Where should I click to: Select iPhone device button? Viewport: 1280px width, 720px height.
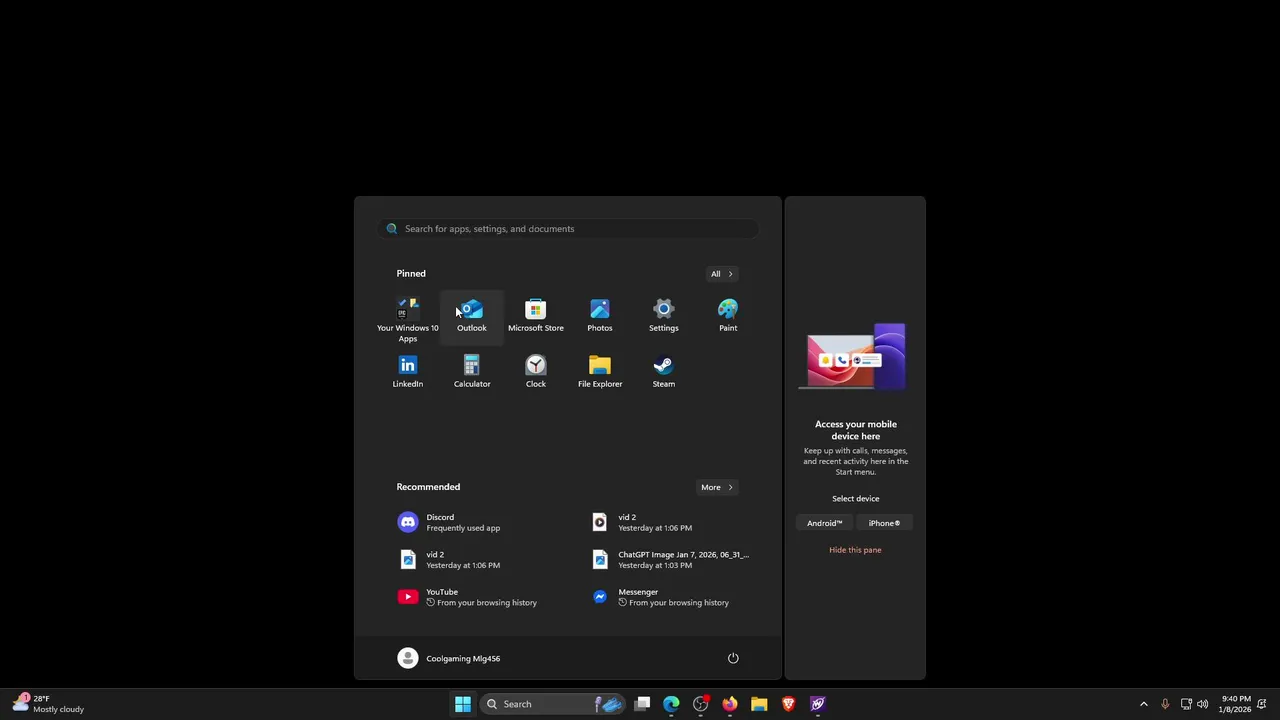coord(884,523)
